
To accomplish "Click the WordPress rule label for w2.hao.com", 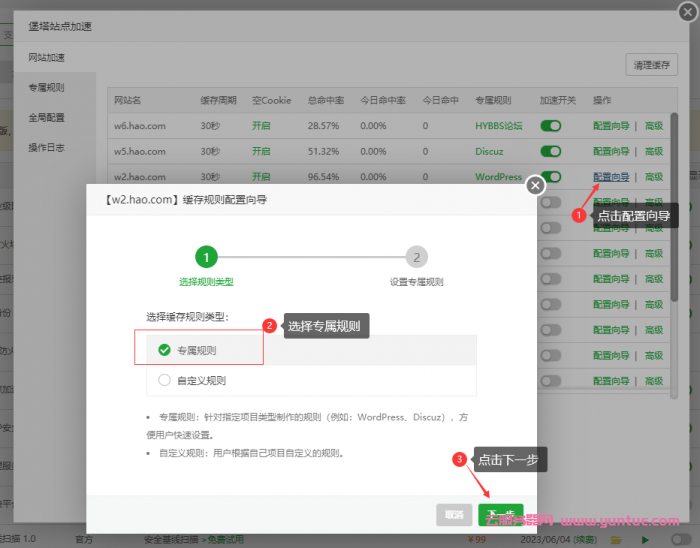I will click(498, 177).
